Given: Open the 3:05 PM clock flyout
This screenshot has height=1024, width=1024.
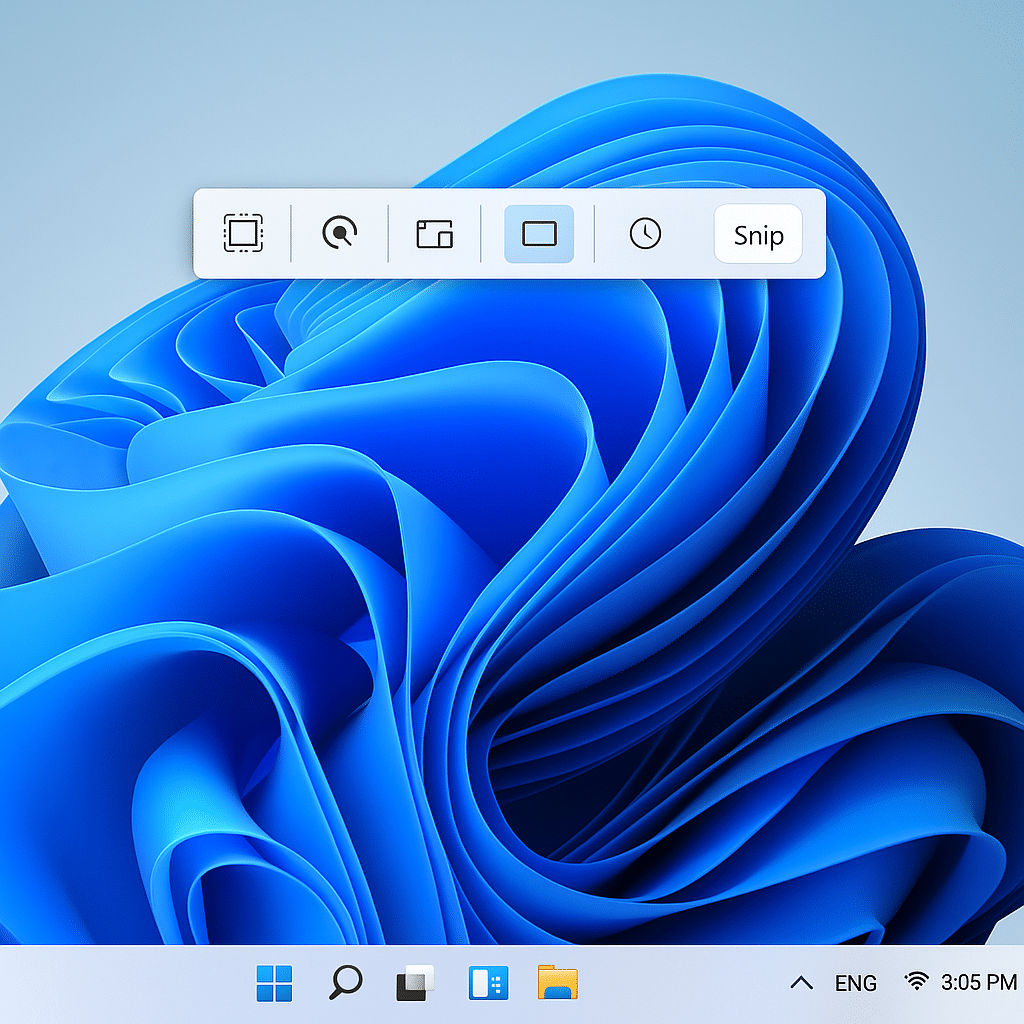Looking at the screenshot, I should pyautogui.click(x=979, y=982).
